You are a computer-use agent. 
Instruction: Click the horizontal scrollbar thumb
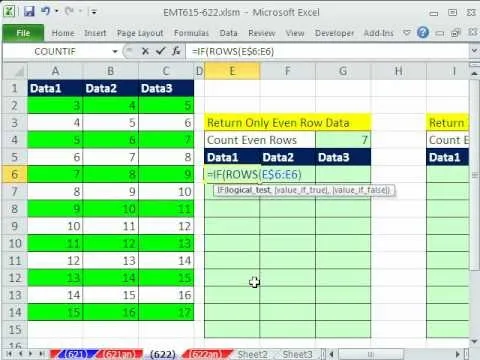click(370, 354)
